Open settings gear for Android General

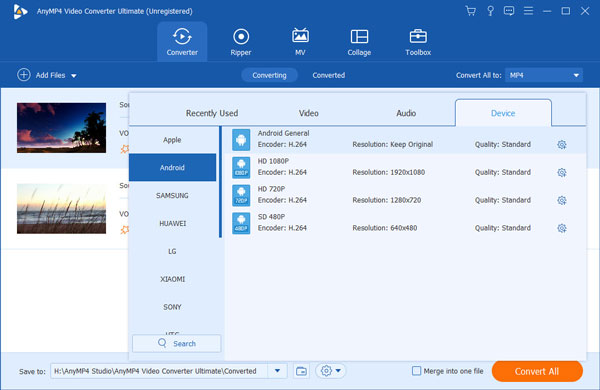tap(561, 144)
